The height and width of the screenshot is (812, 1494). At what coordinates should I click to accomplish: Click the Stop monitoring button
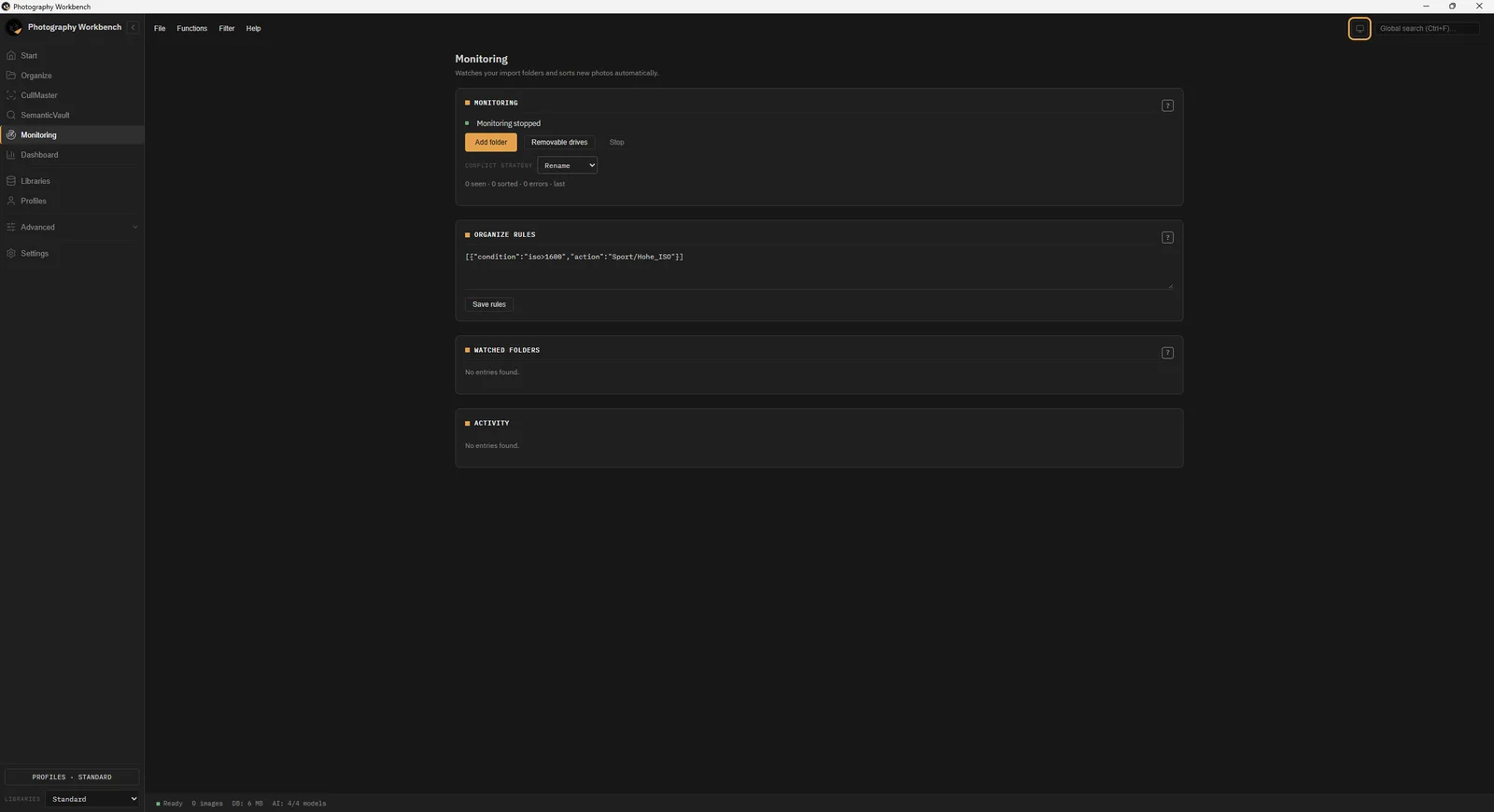point(616,142)
